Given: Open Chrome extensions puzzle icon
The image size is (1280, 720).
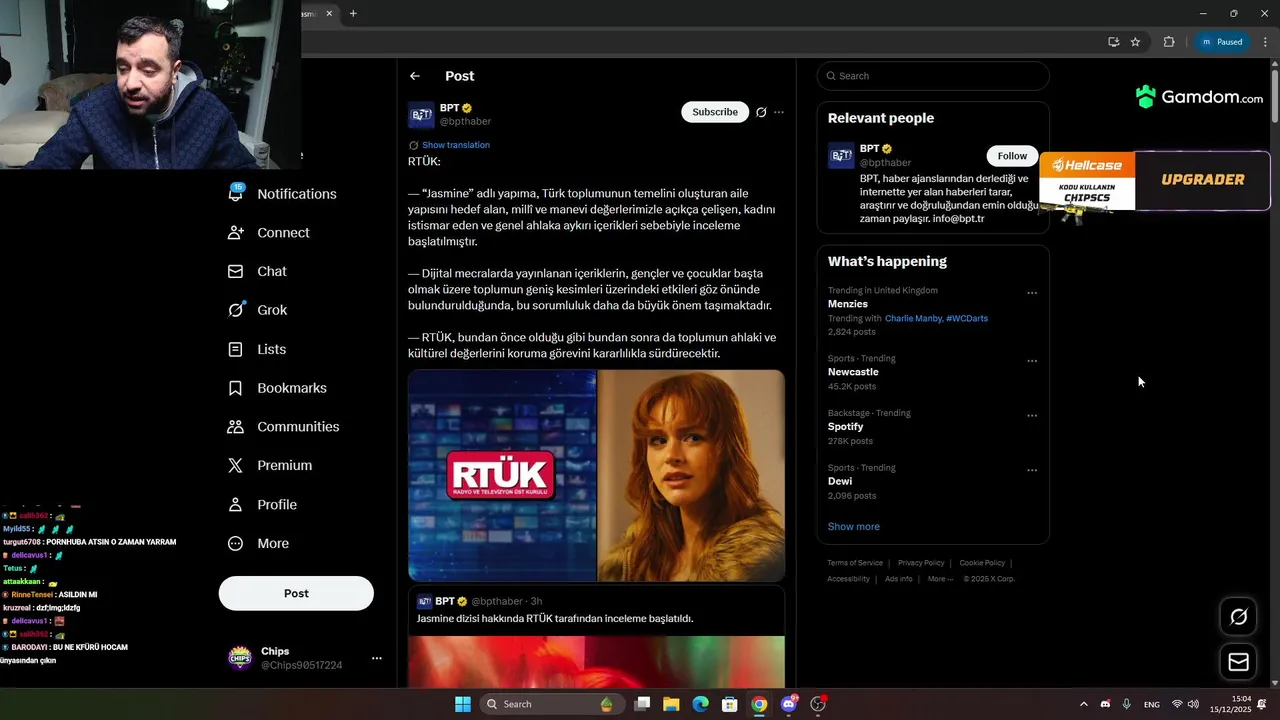Looking at the screenshot, I should tap(1169, 42).
